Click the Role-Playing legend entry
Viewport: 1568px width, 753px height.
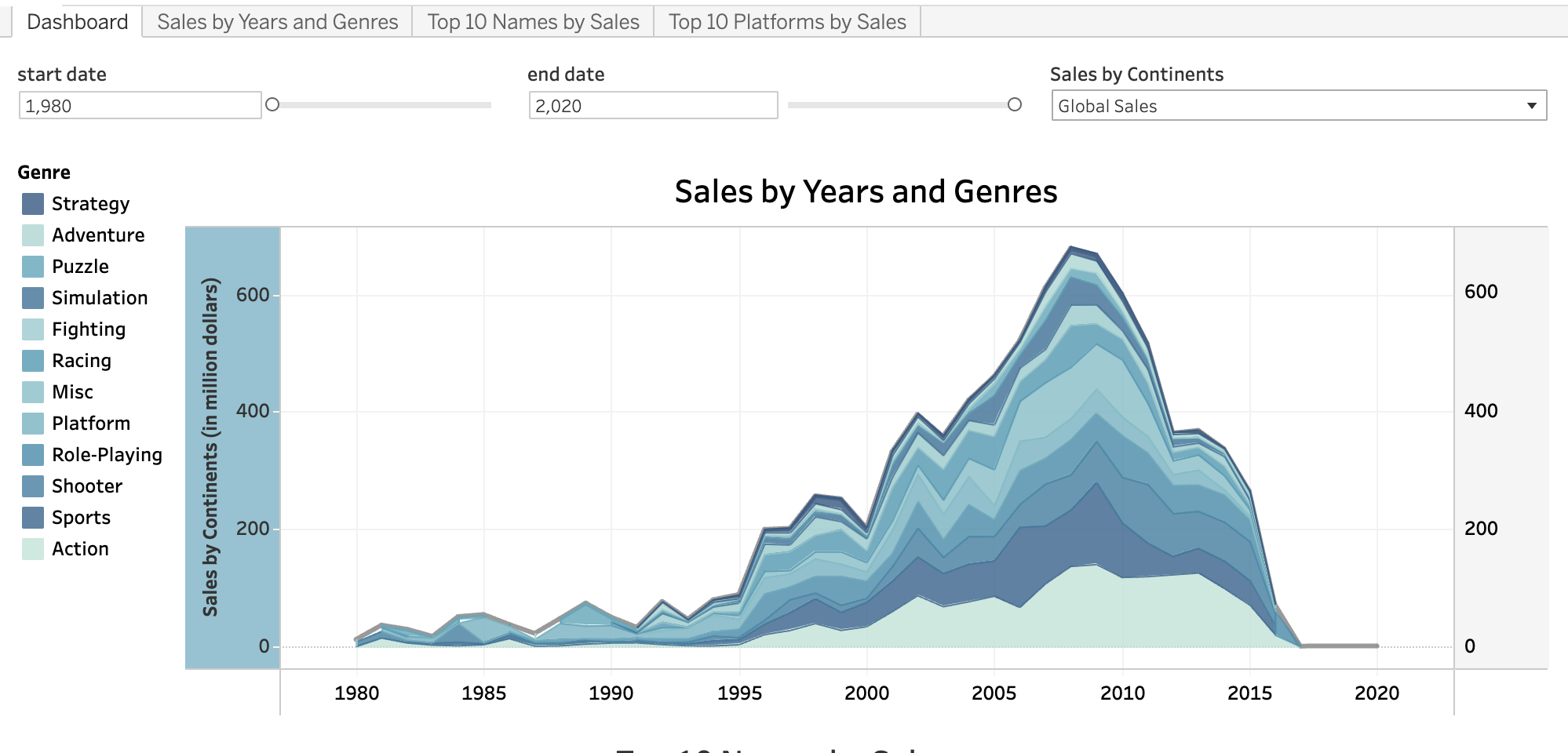(92, 455)
